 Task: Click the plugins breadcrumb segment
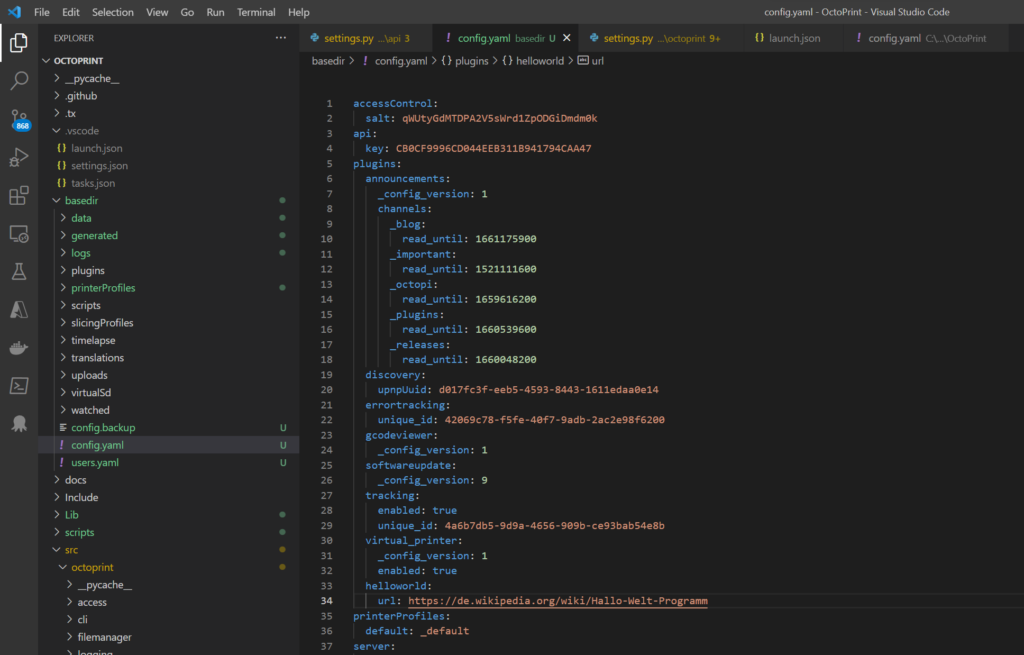click(472, 61)
